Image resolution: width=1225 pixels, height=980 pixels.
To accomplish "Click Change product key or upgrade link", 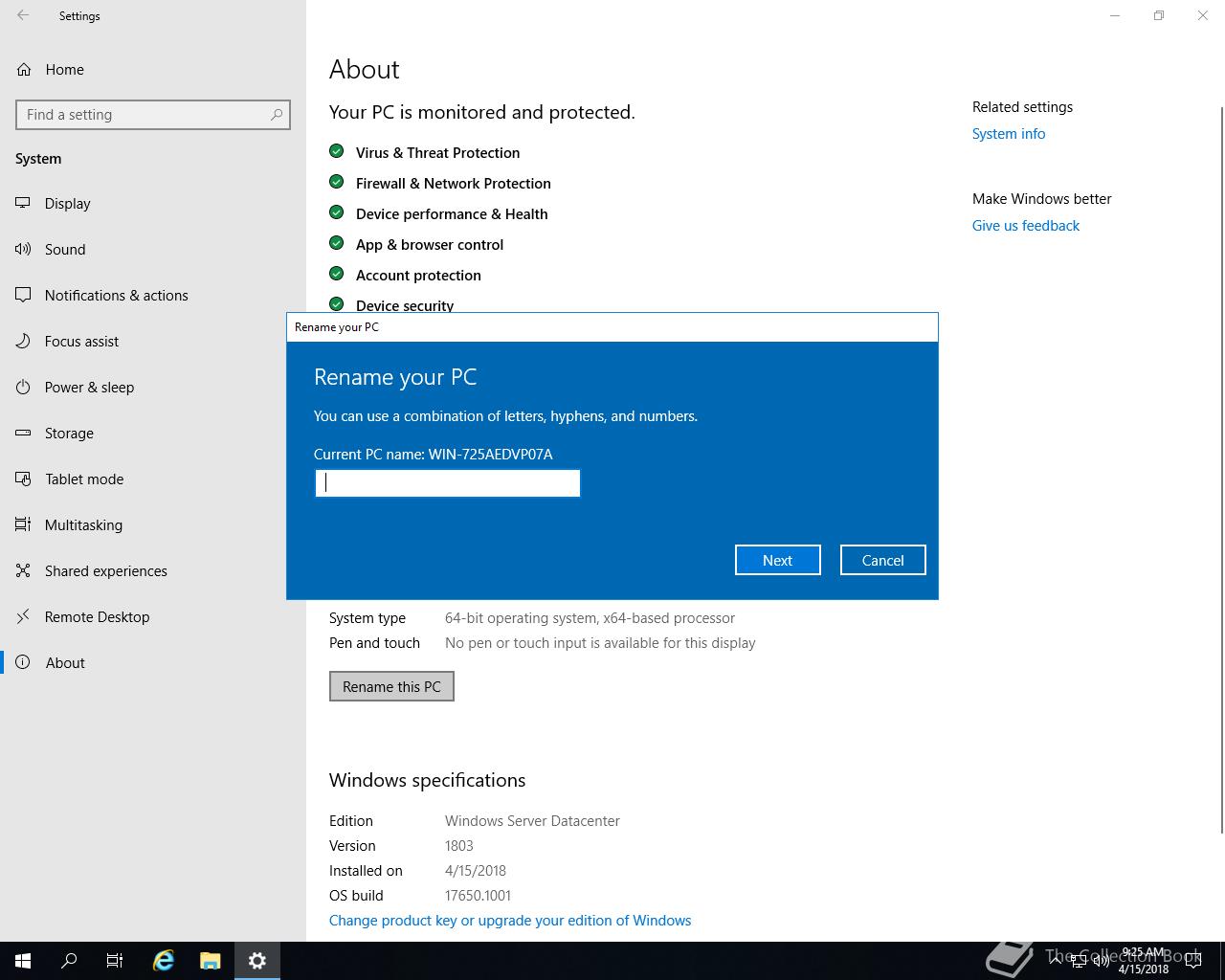I will pos(510,921).
